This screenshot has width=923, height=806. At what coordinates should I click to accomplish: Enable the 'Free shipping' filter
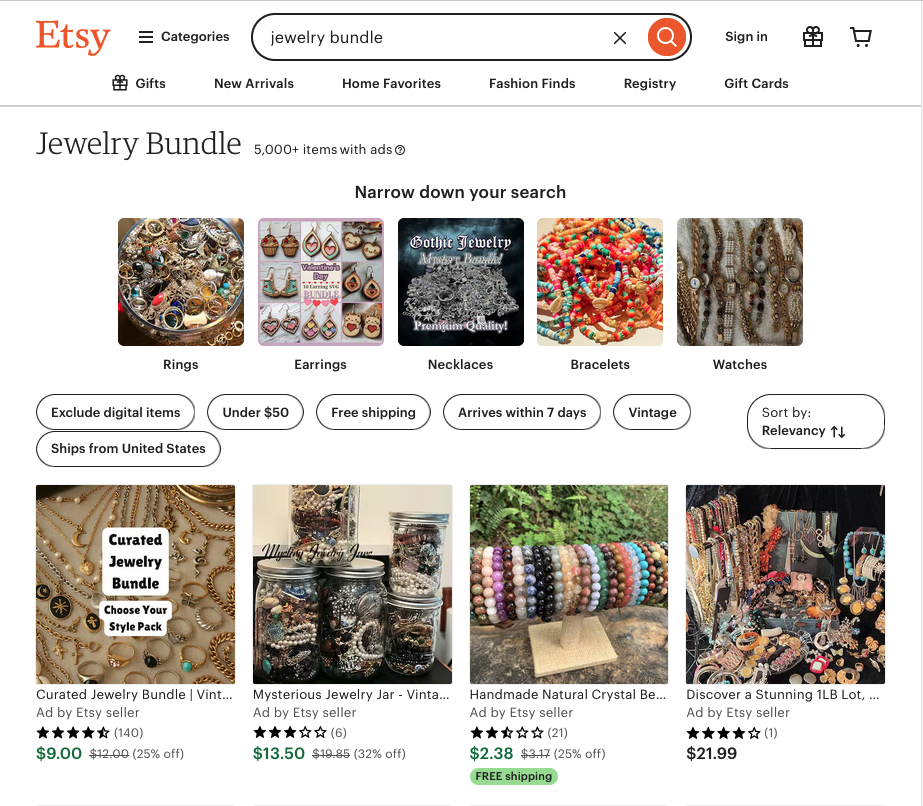click(x=373, y=412)
